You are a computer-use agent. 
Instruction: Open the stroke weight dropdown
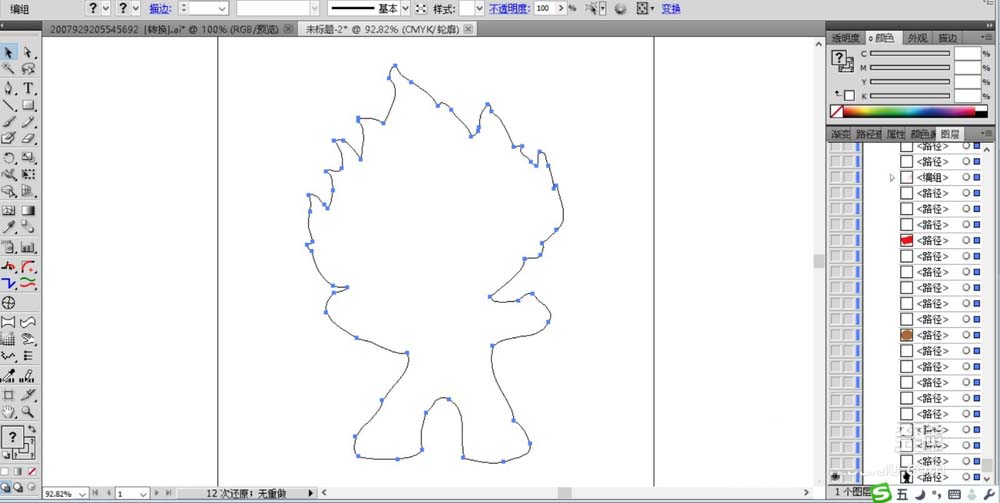[222, 8]
